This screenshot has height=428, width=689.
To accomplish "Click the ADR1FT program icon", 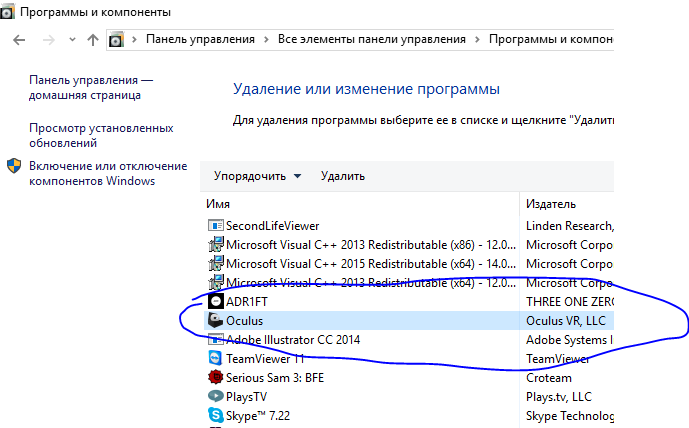I will [215, 301].
